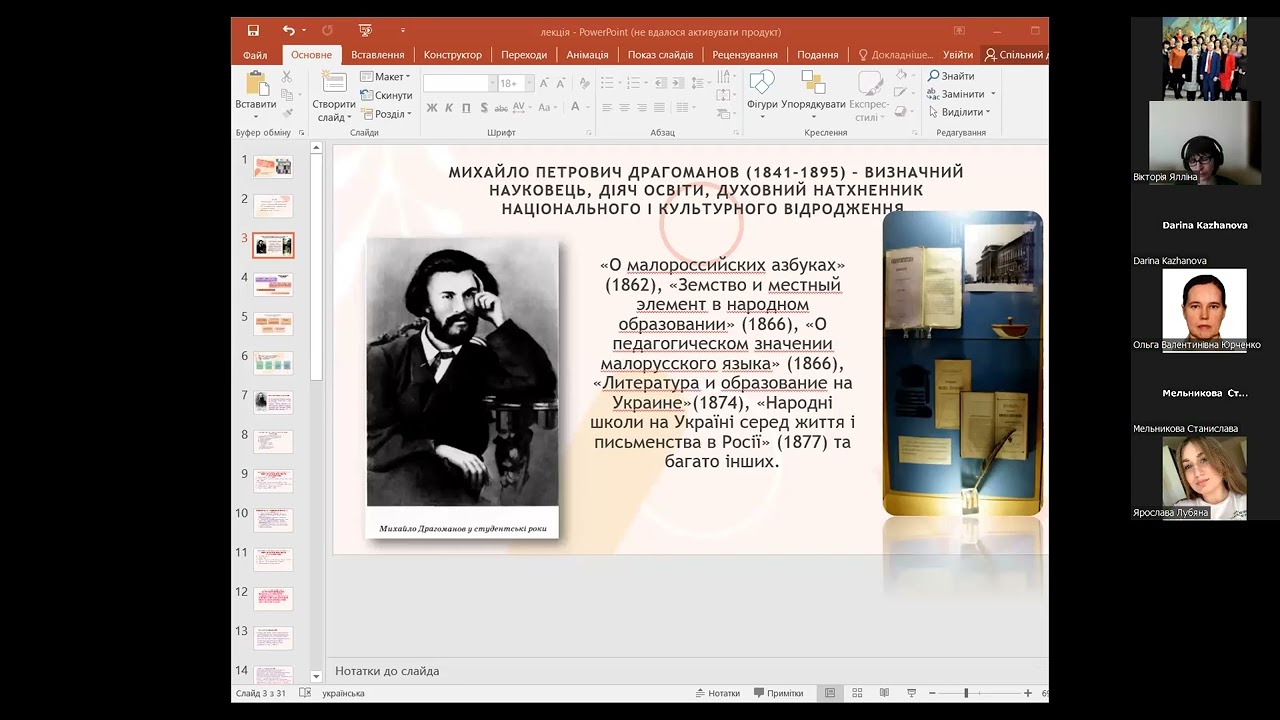Viewport: 1280px width, 720px height.
Task: Toggle bold Ж formatting
Action: point(432,108)
